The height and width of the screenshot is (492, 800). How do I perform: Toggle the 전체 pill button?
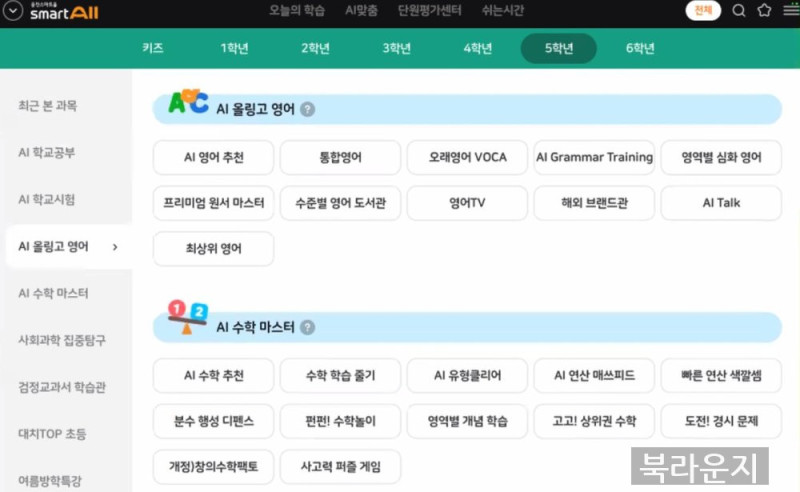coord(703,11)
